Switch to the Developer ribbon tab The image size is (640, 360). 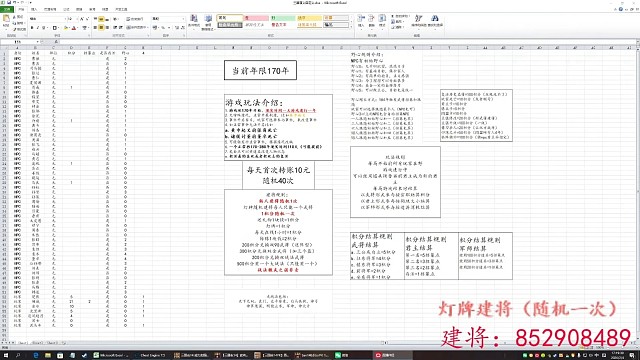121,9
